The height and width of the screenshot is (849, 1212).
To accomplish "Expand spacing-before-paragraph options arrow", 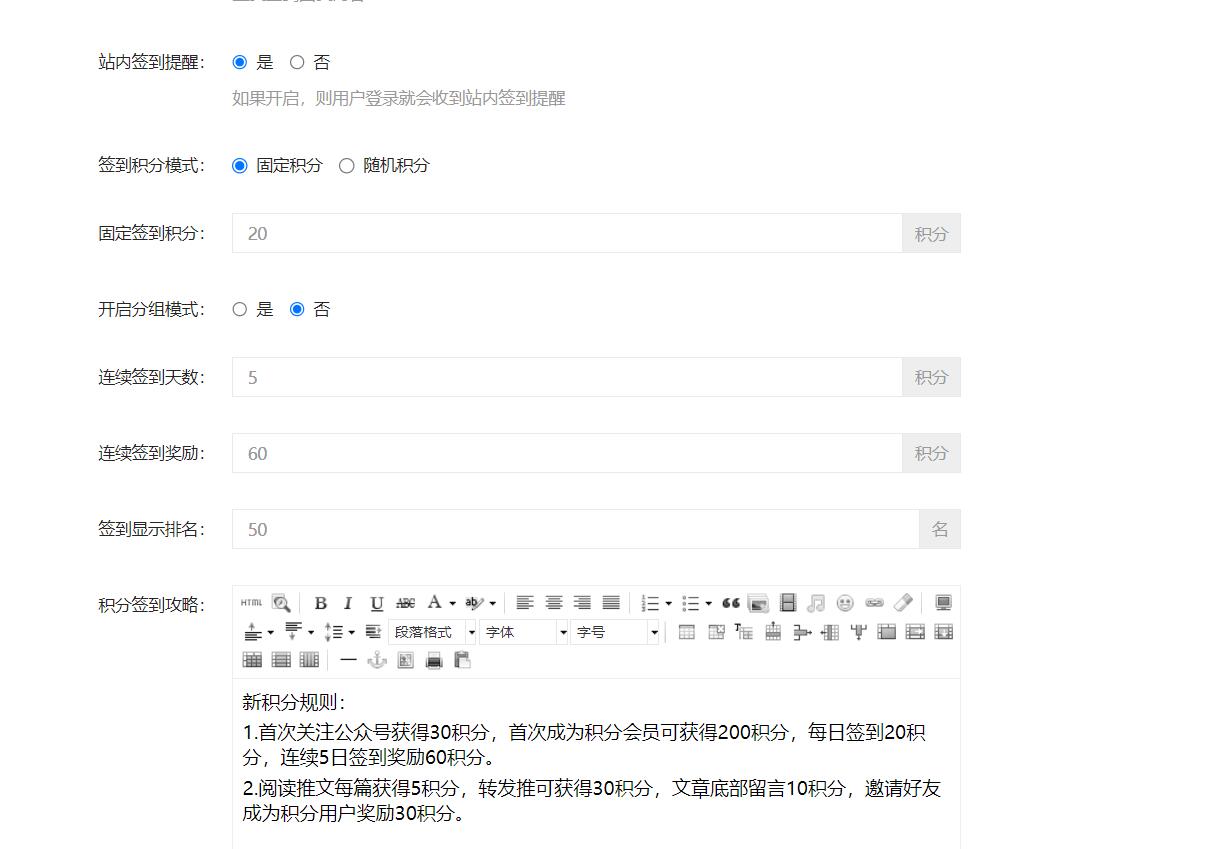I will click(270, 632).
